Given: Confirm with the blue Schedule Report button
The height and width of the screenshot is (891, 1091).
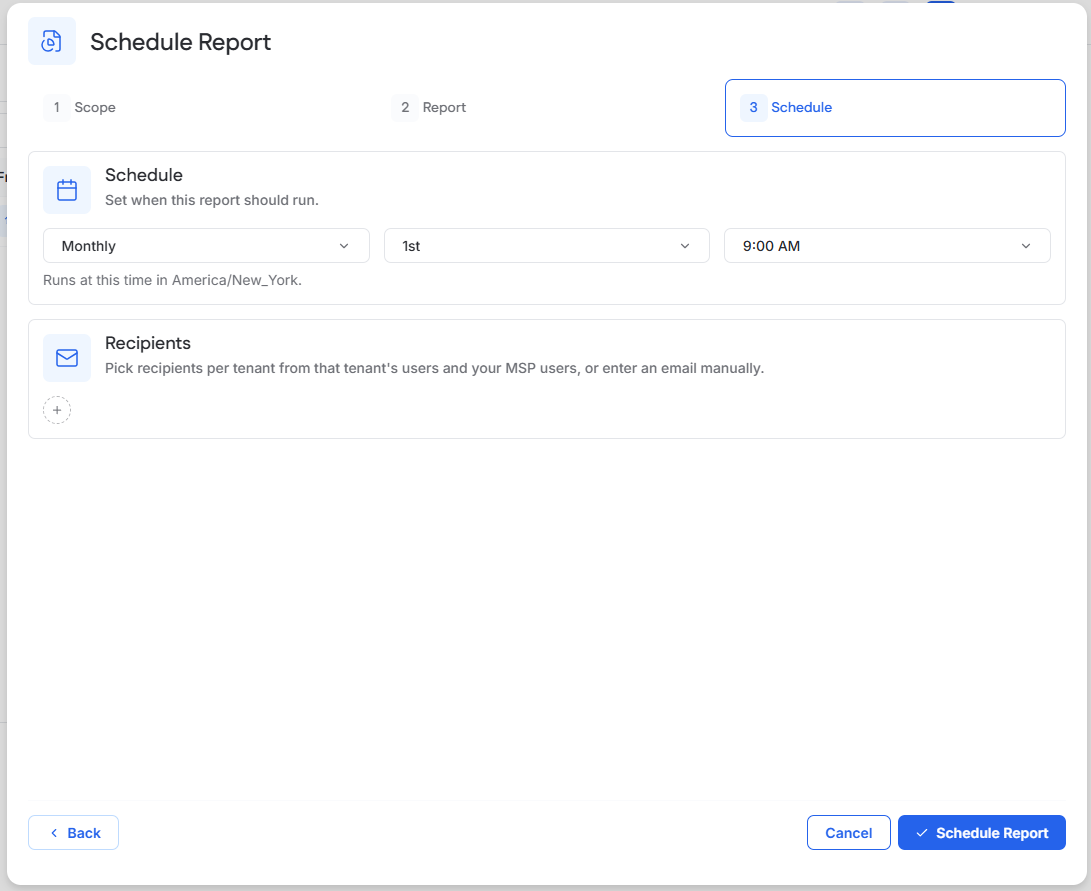Looking at the screenshot, I should [982, 833].
